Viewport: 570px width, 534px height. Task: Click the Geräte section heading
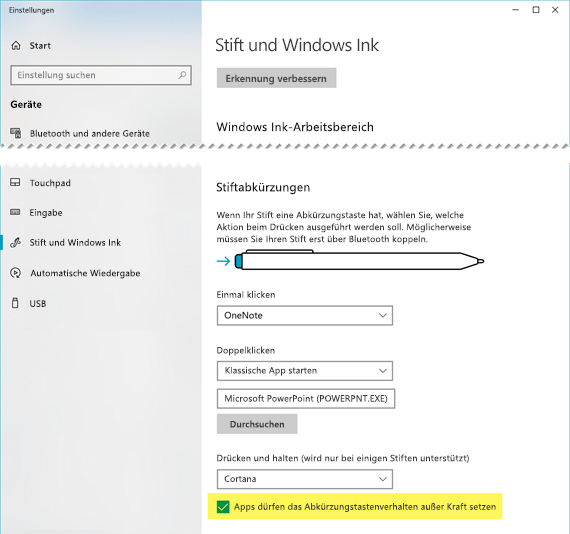(26, 105)
